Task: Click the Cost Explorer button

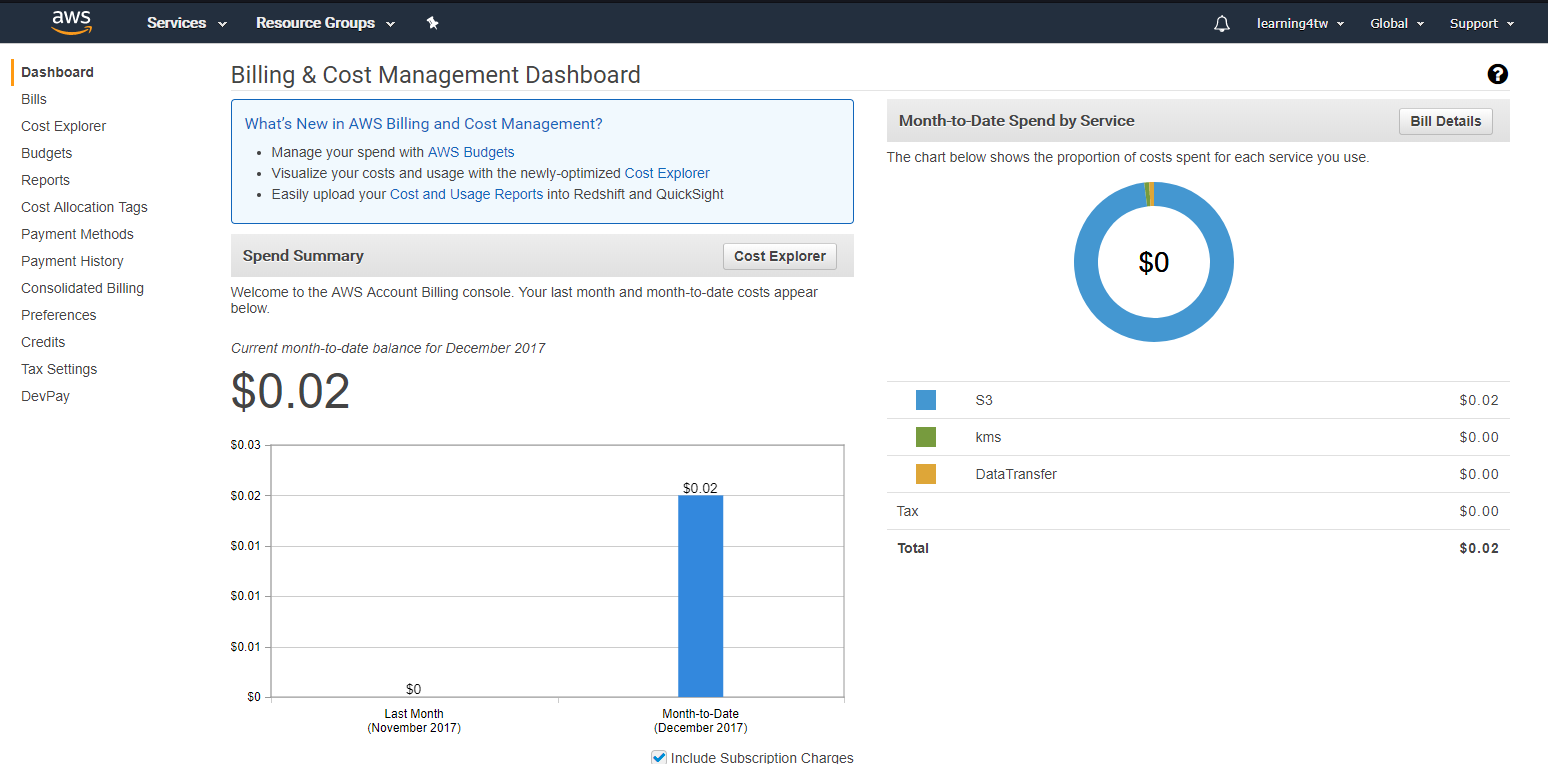Action: coord(779,256)
